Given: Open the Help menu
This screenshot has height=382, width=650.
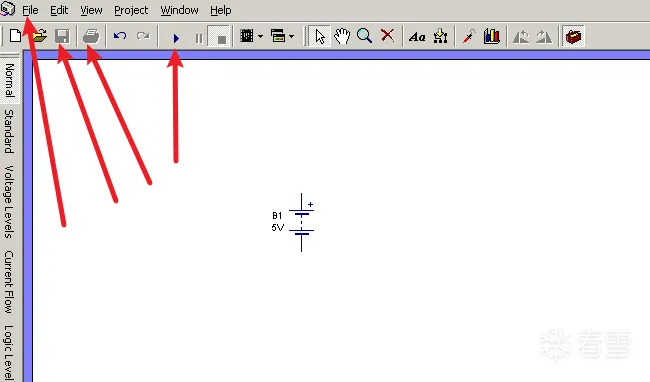Looking at the screenshot, I should (221, 10).
